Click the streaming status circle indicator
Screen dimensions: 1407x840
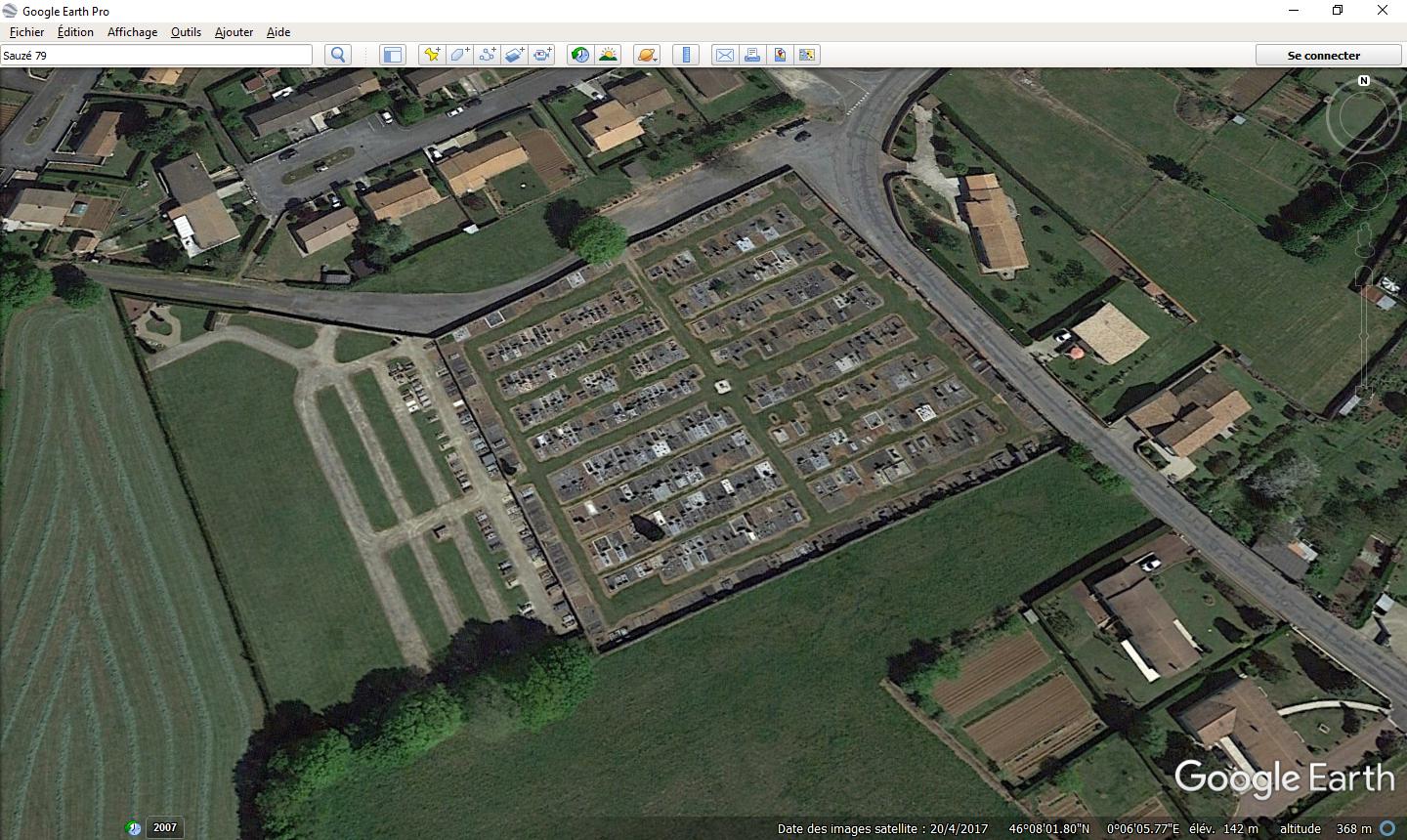1387,829
